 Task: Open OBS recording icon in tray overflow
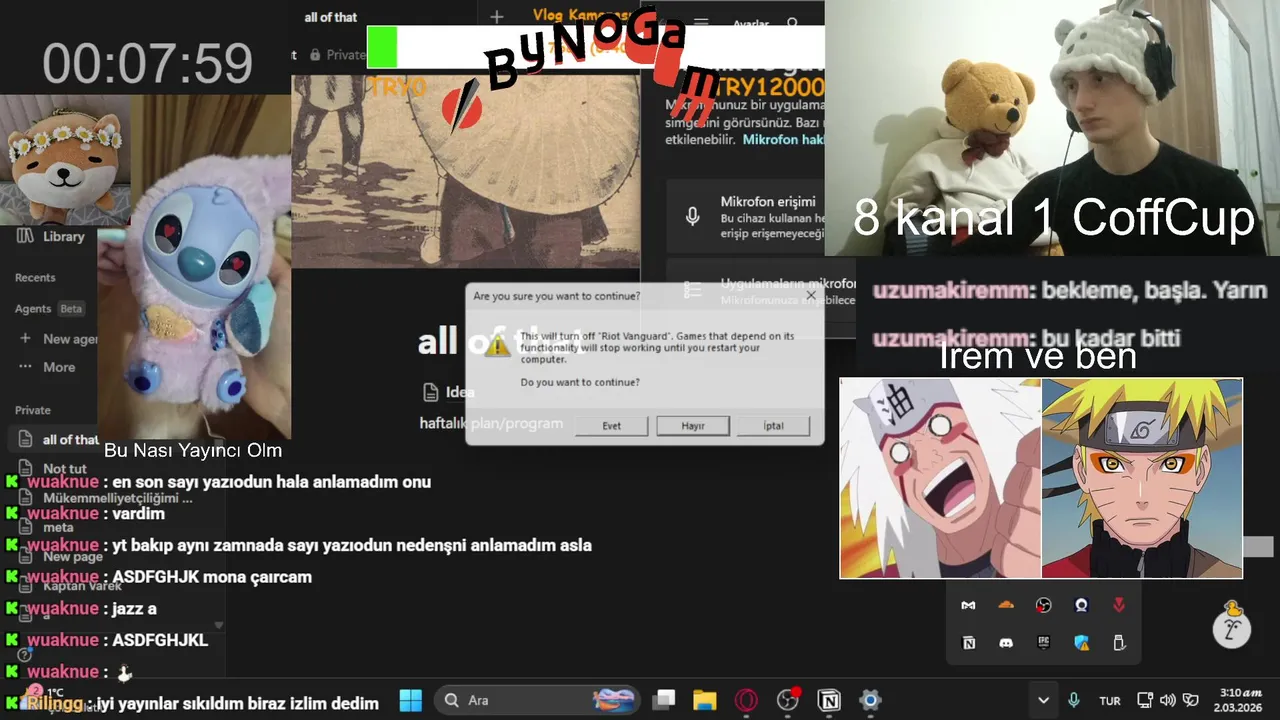coord(1044,605)
